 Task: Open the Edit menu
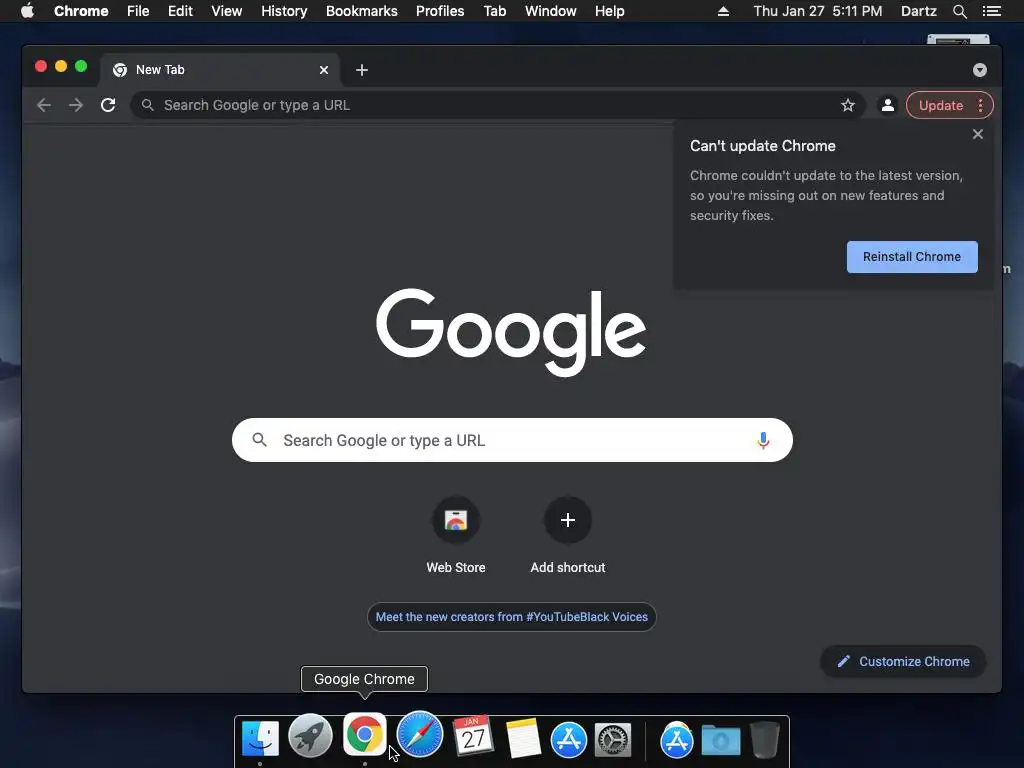coord(180,11)
